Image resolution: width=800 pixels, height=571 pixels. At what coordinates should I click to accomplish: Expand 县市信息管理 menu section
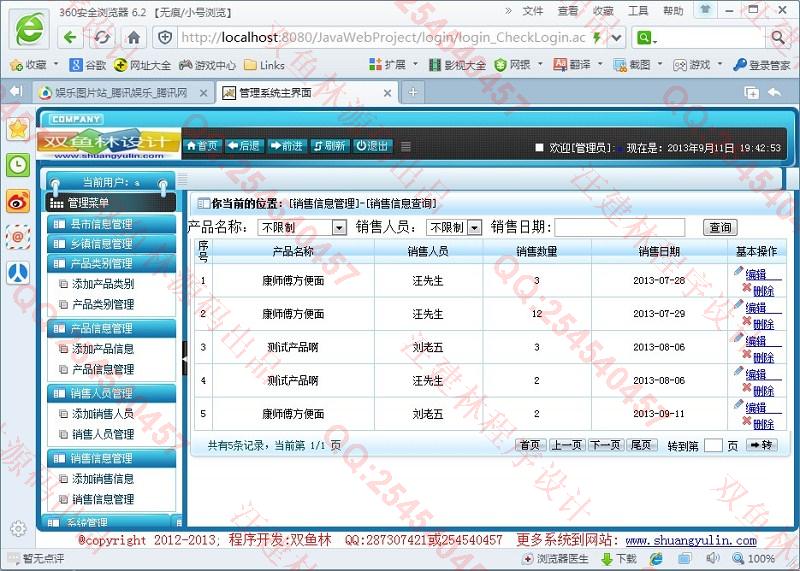pos(111,224)
